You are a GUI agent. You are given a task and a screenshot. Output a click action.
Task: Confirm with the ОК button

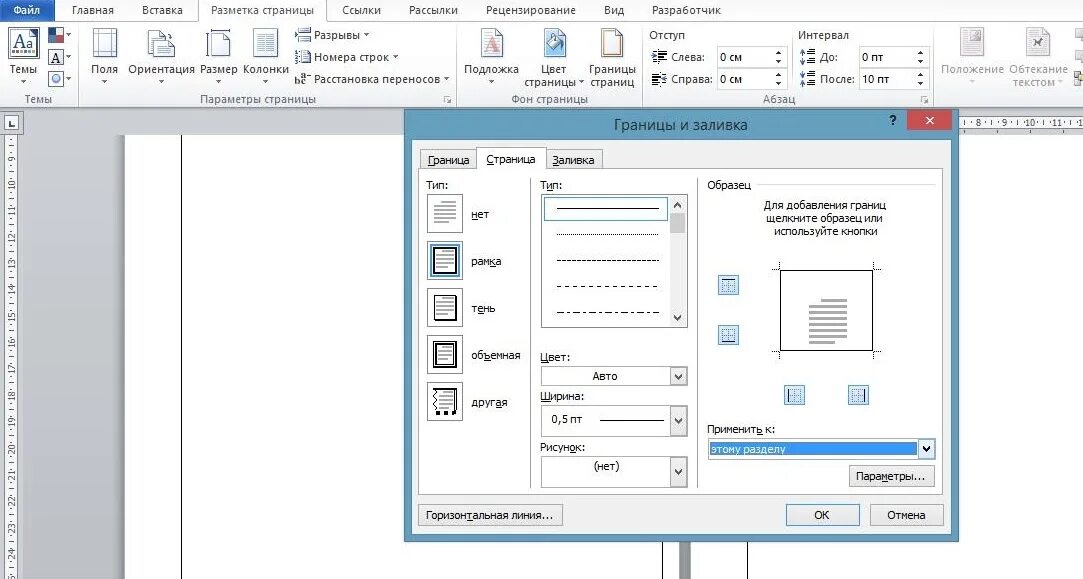pyautogui.click(x=822, y=515)
